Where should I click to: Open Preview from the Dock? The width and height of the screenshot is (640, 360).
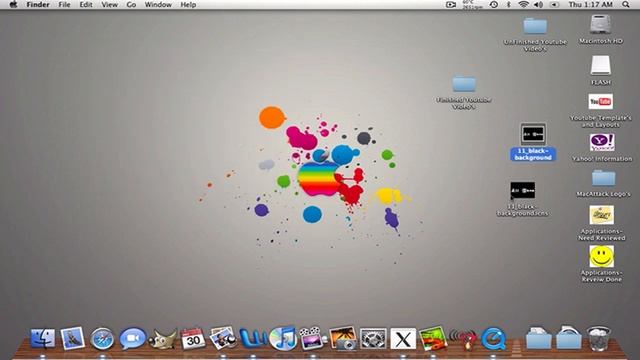[x=223, y=338]
